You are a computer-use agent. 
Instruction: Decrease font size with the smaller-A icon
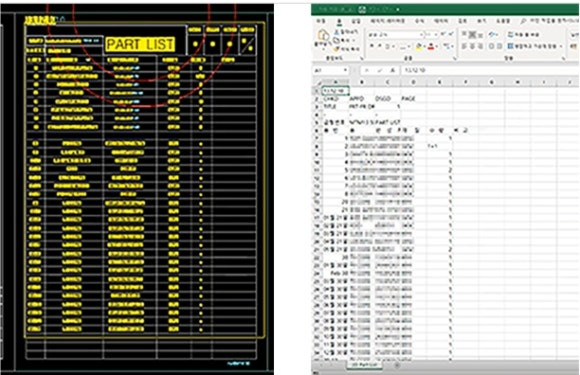tap(451, 34)
